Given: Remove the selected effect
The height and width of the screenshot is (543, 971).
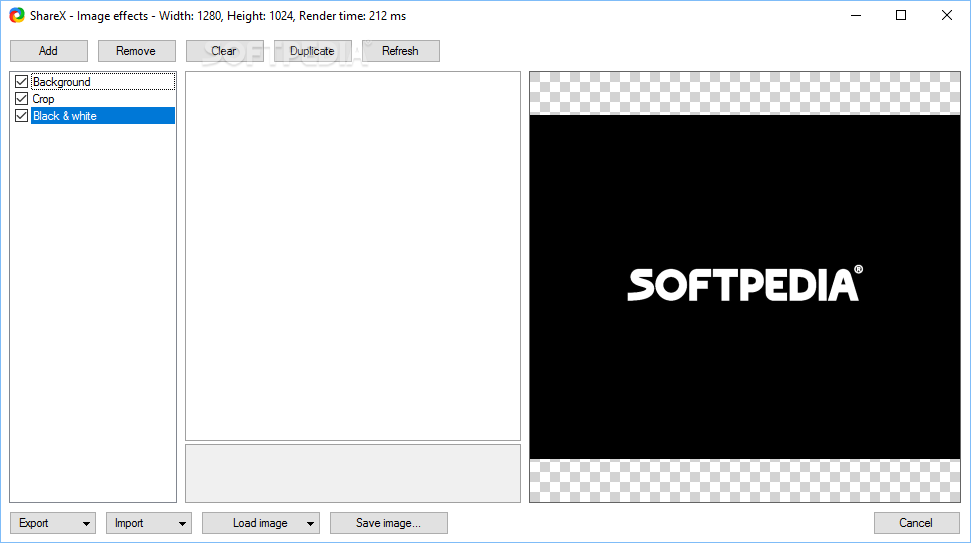Looking at the screenshot, I should [x=136, y=51].
